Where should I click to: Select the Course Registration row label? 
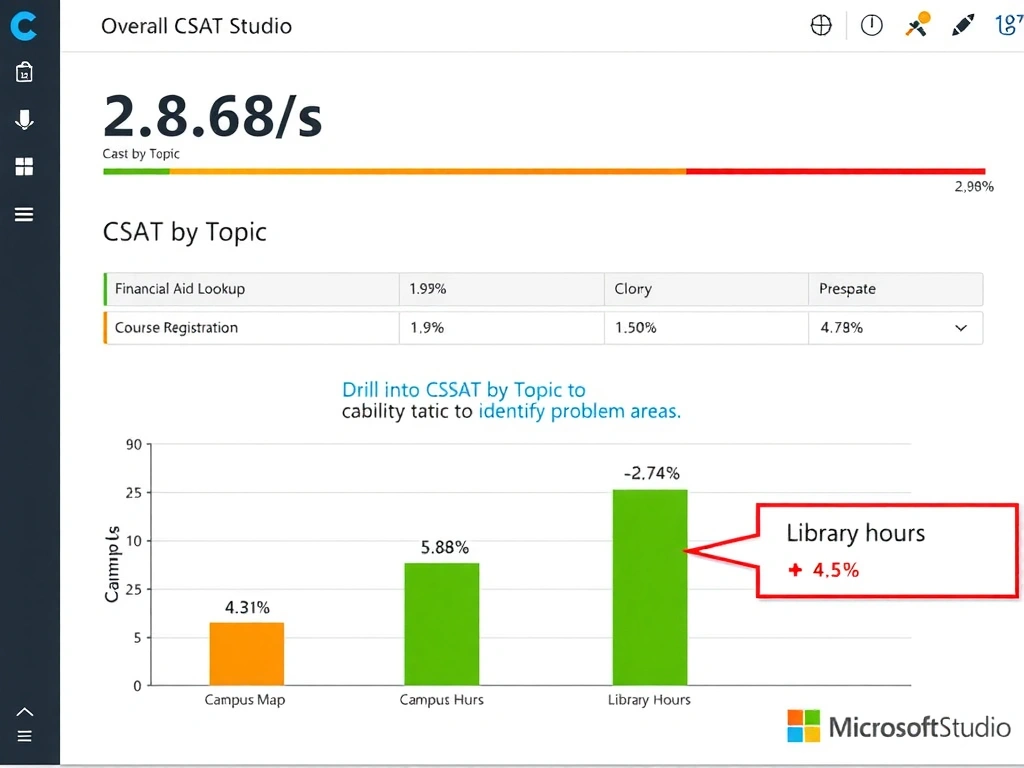(x=176, y=328)
